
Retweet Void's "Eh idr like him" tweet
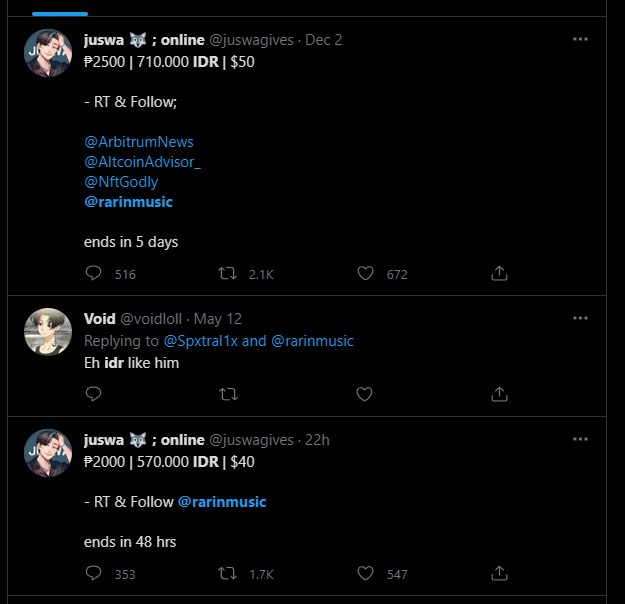(227, 394)
